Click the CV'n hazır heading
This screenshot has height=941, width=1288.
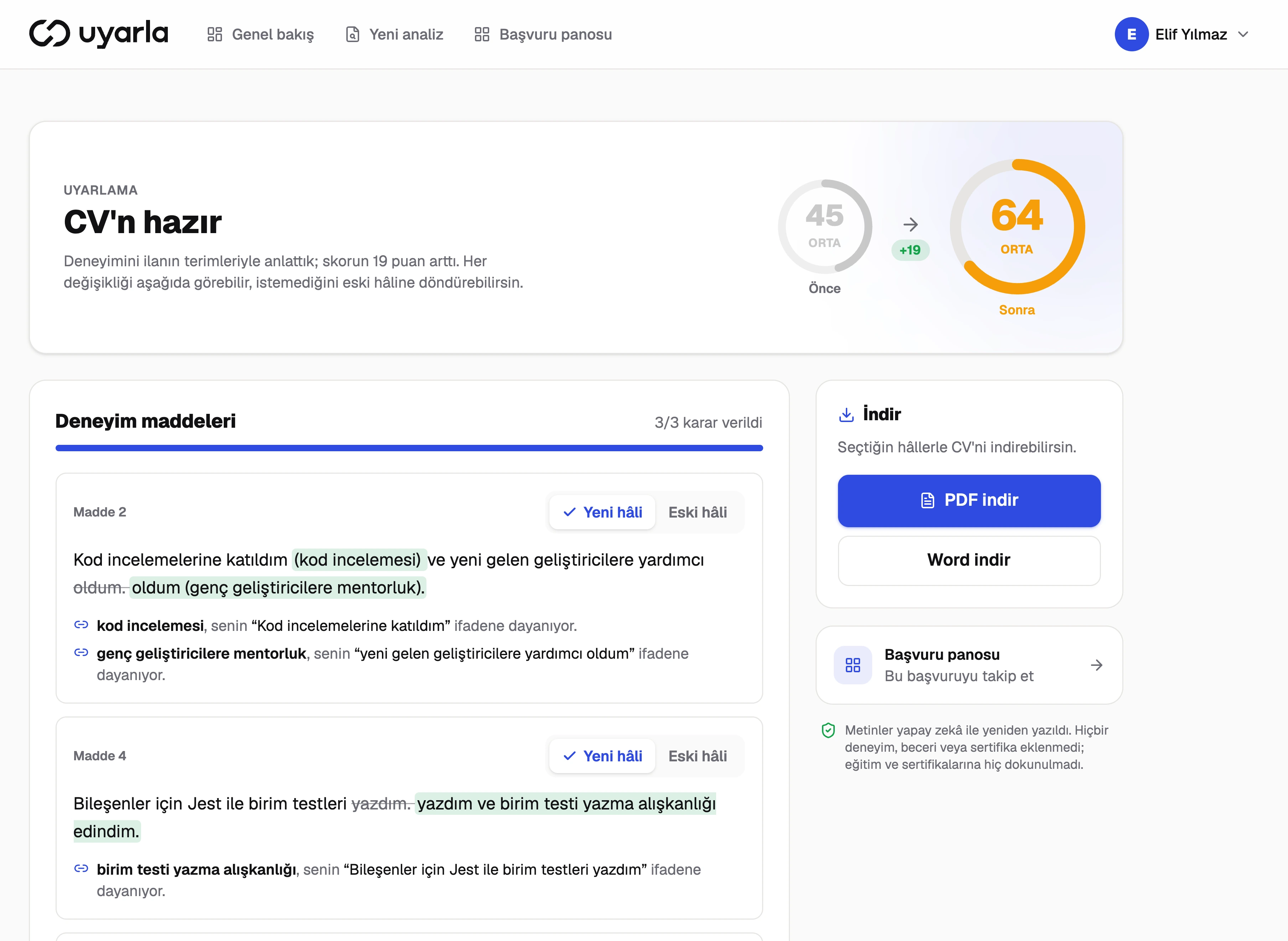[143, 222]
